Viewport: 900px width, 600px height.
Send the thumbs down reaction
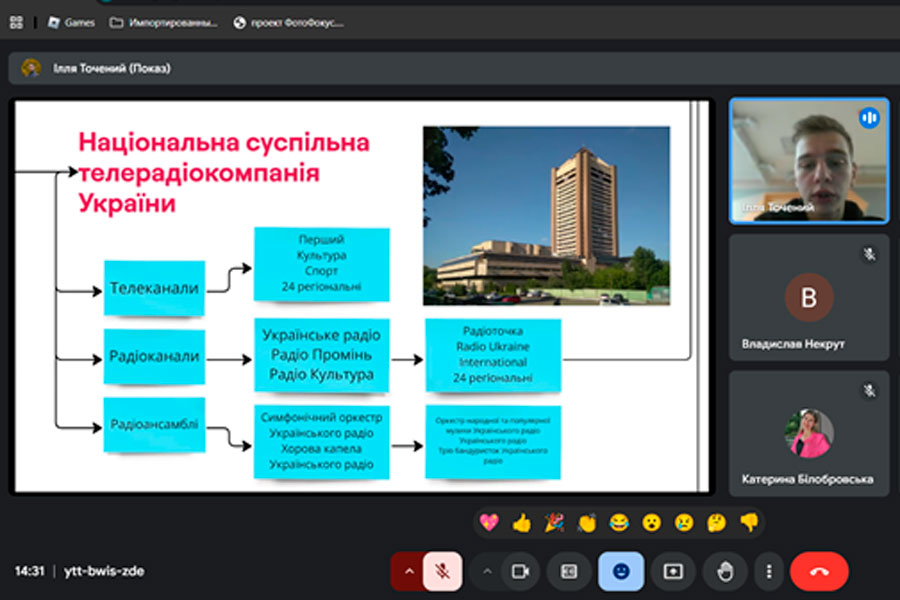[x=749, y=522]
